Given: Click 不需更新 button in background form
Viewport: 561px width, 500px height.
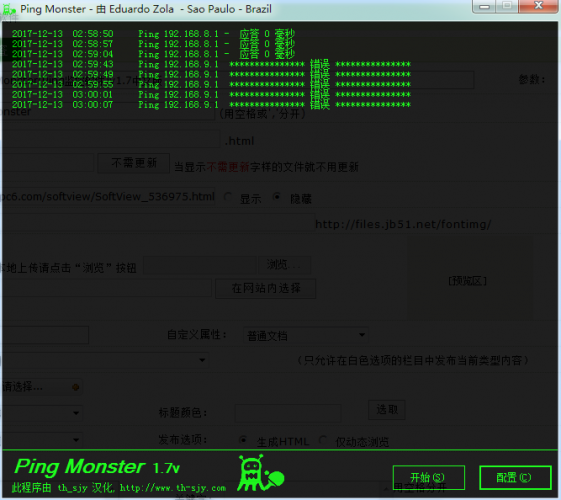Looking at the screenshot, I should 134,163.
